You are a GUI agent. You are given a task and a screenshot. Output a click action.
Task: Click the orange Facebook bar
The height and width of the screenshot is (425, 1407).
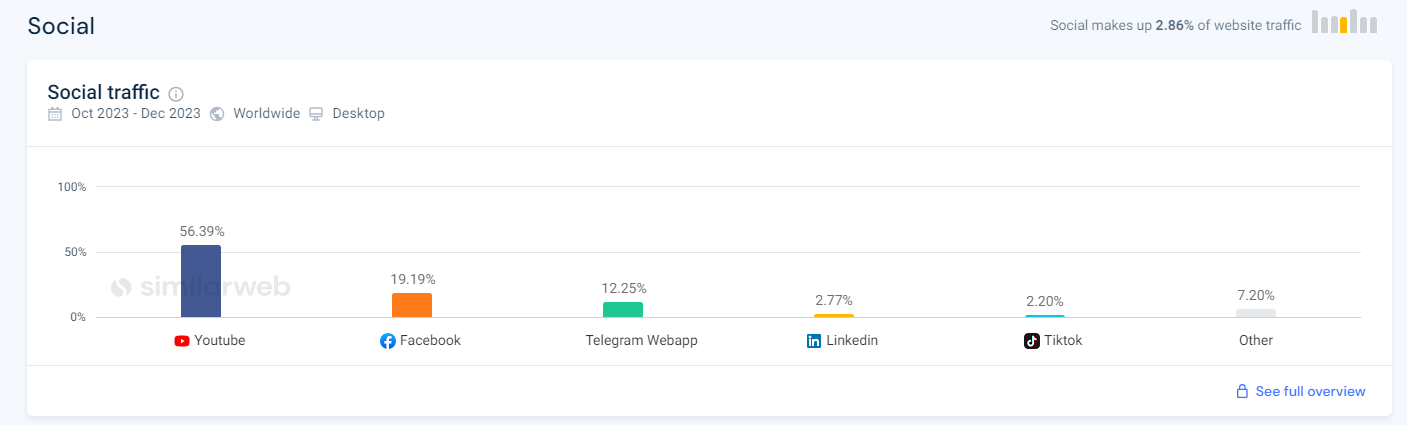(x=412, y=305)
